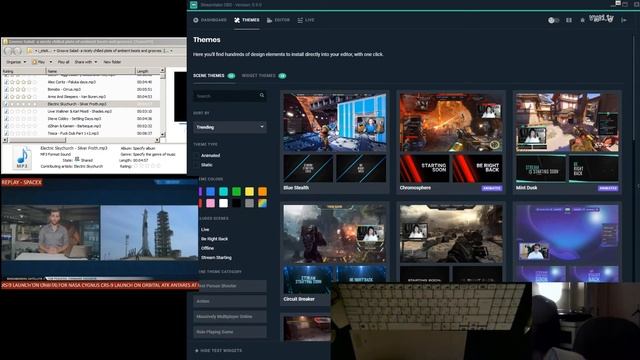Open the studio layout icon in Streamlabs header
The width and height of the screenshot is (640, 360).
point(569,20)
